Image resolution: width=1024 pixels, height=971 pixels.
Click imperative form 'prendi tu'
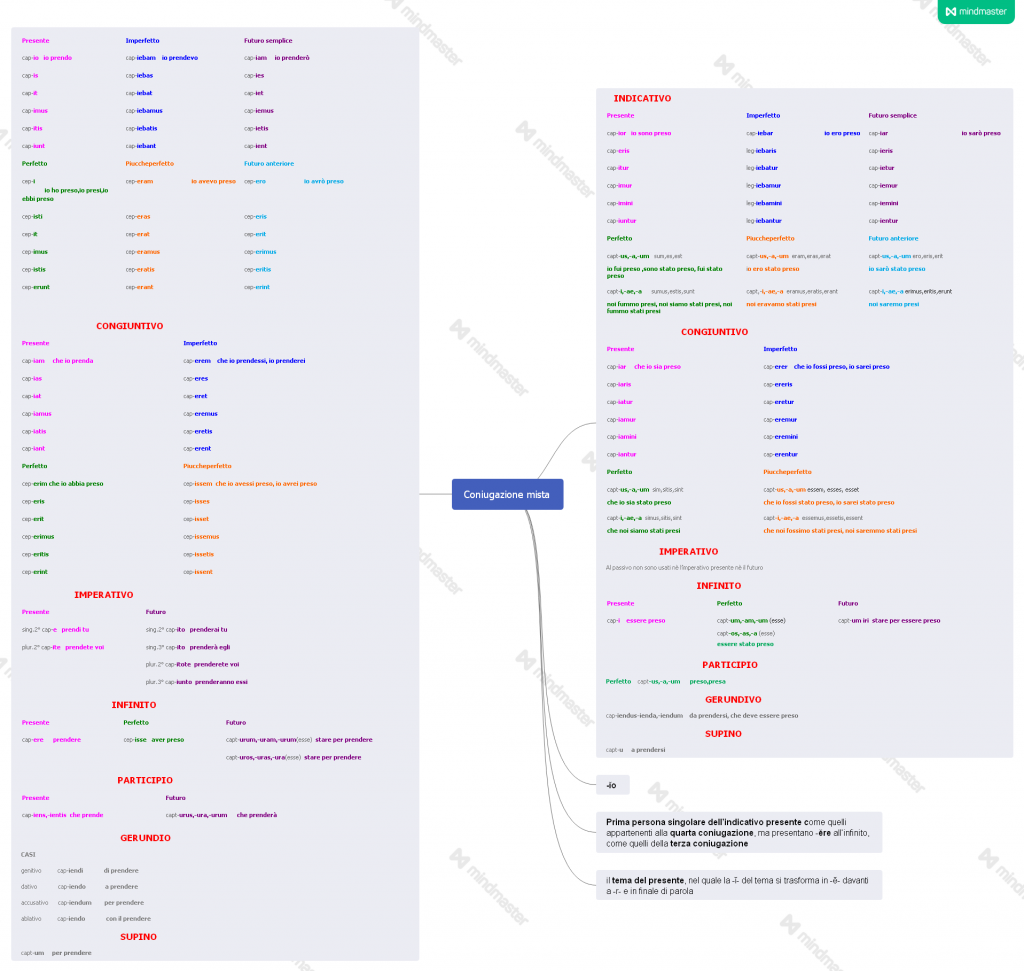coord(75,629)
